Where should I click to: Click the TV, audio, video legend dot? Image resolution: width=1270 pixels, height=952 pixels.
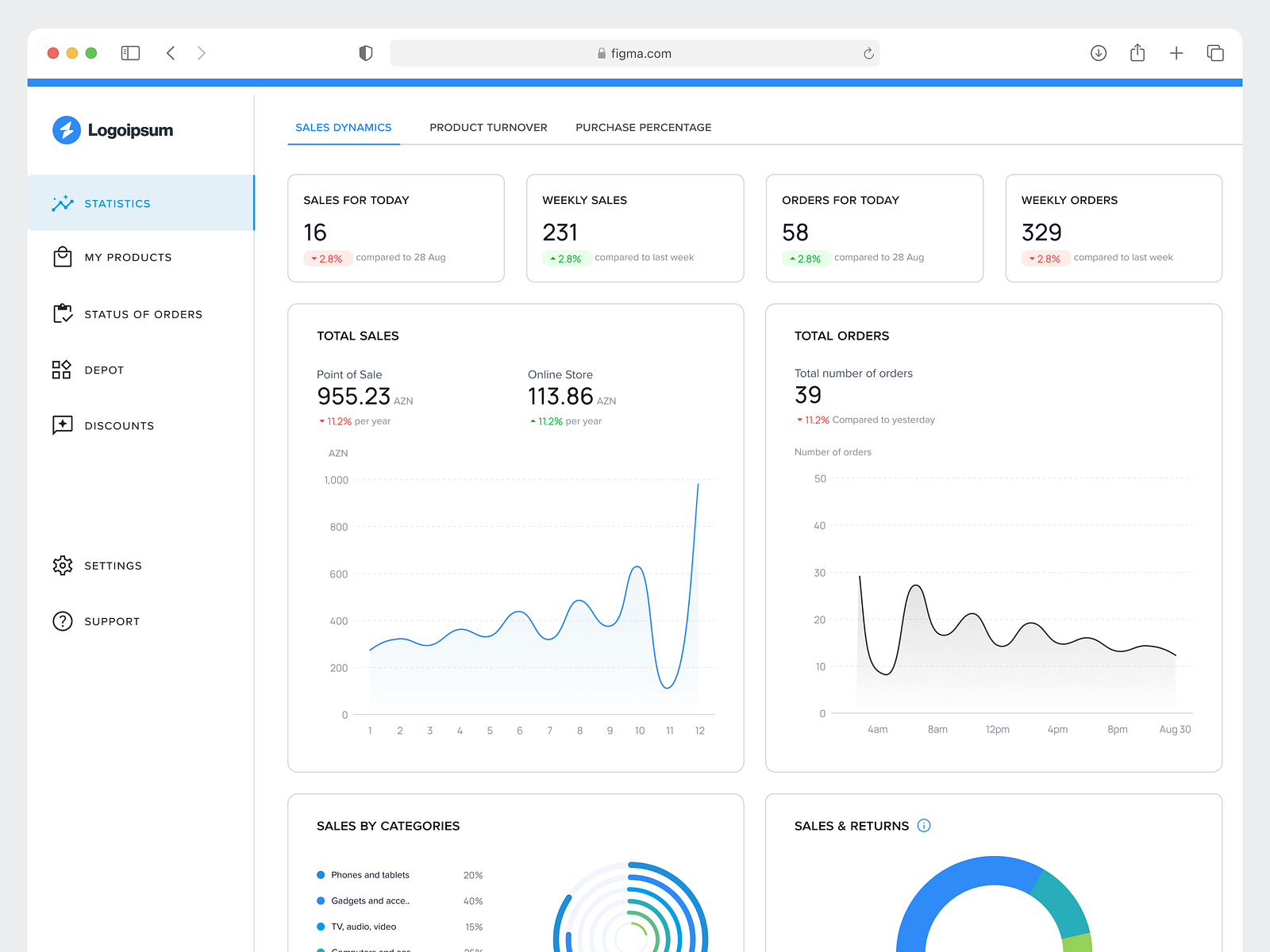[x=321, y=927]
